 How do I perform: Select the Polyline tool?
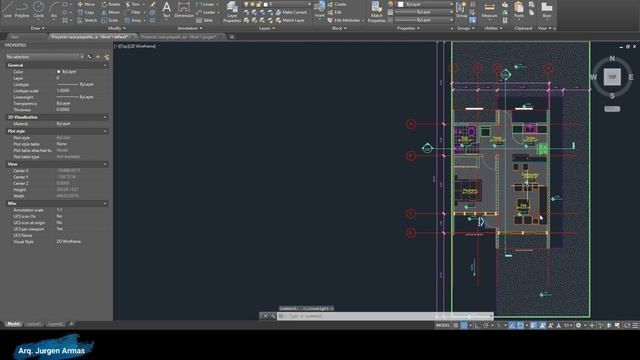coord(22,9)
